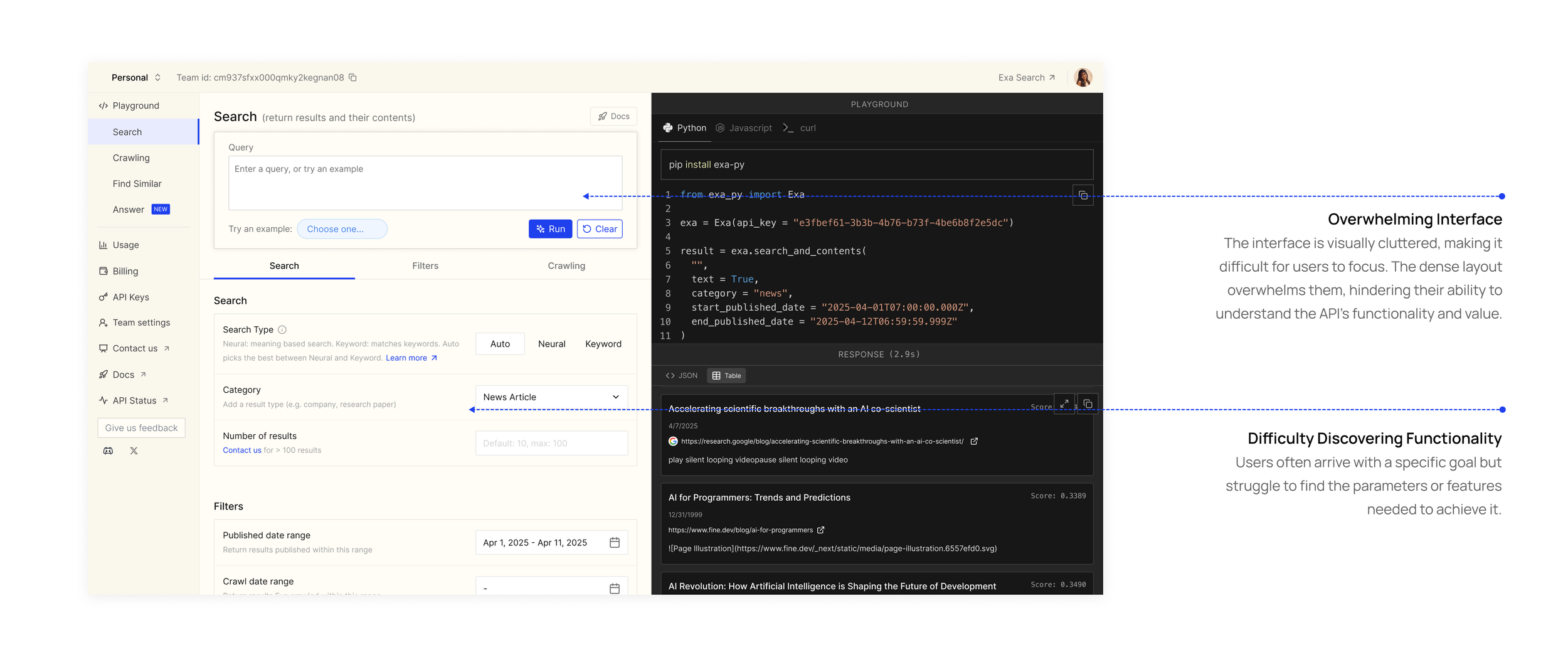
Task: Select the Javascript code tab
Action: (744, 128)
